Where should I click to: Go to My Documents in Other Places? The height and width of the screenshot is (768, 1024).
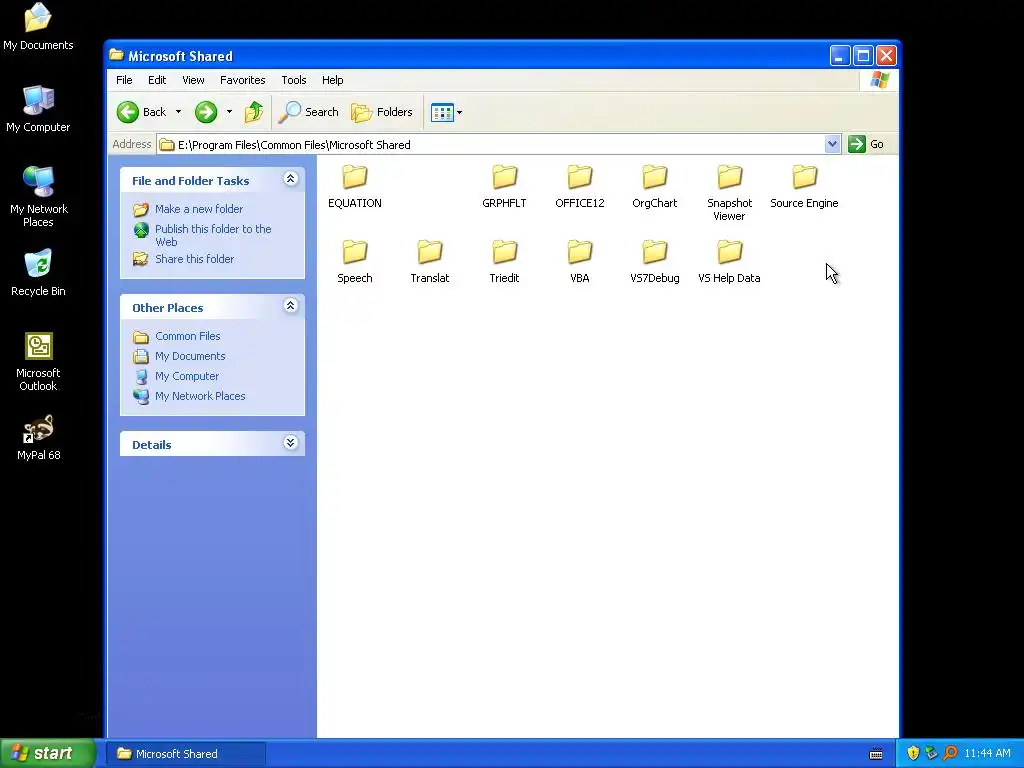coord(190,356)
